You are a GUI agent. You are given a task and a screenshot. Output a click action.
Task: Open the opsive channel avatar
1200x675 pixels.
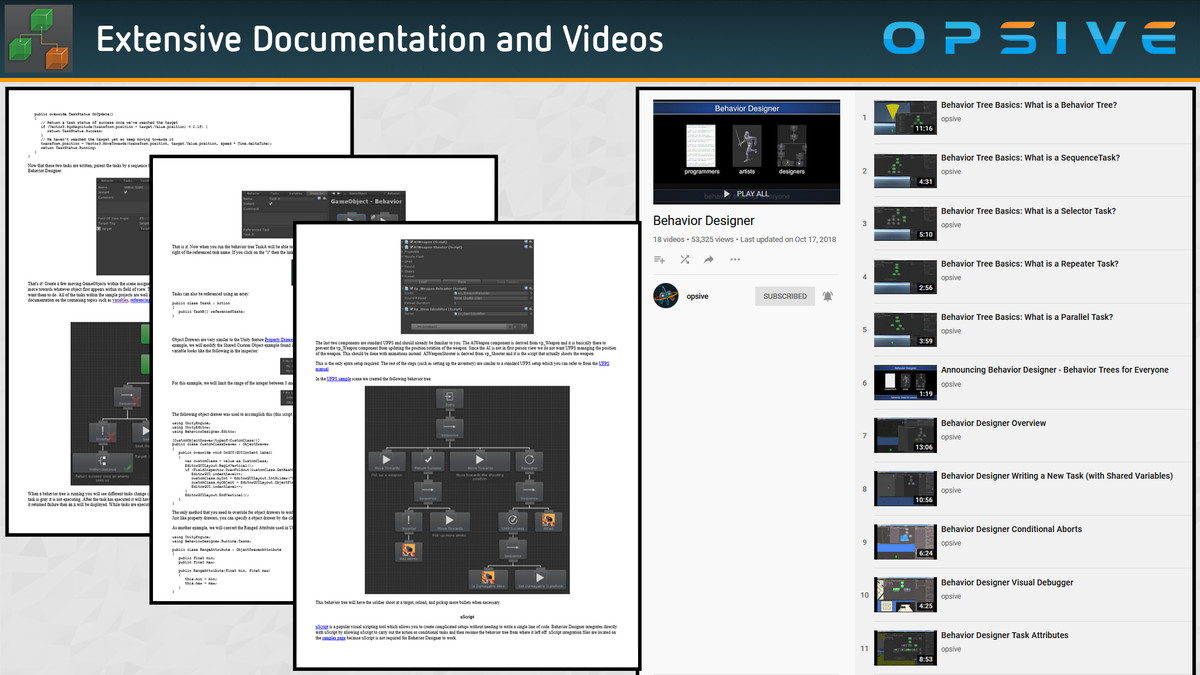pos(665,296)
